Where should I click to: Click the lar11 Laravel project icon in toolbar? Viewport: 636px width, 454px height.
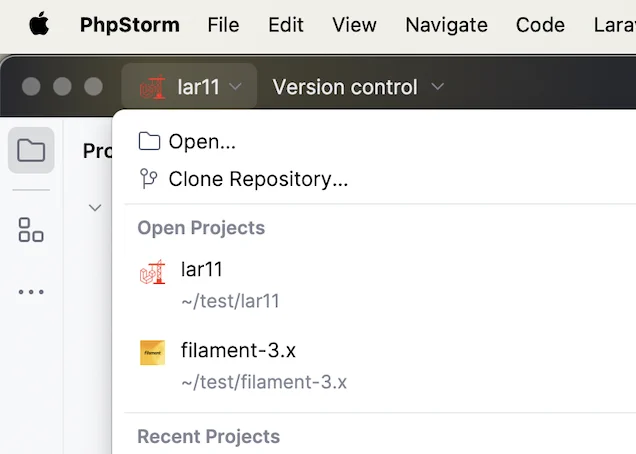pos(153,87)
